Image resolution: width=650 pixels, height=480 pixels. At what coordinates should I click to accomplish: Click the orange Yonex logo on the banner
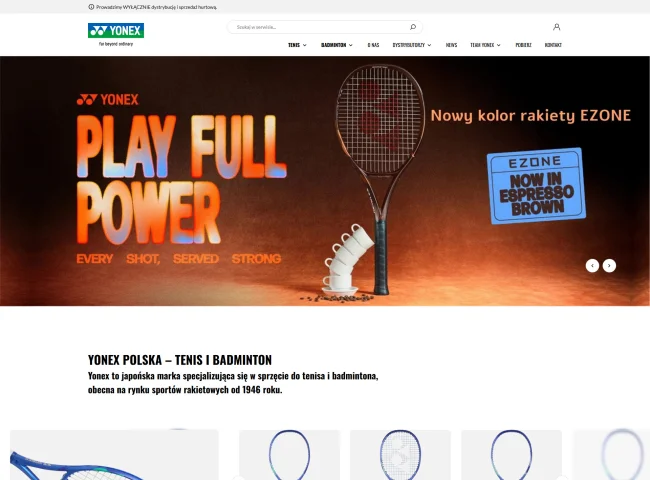point(108,99)
